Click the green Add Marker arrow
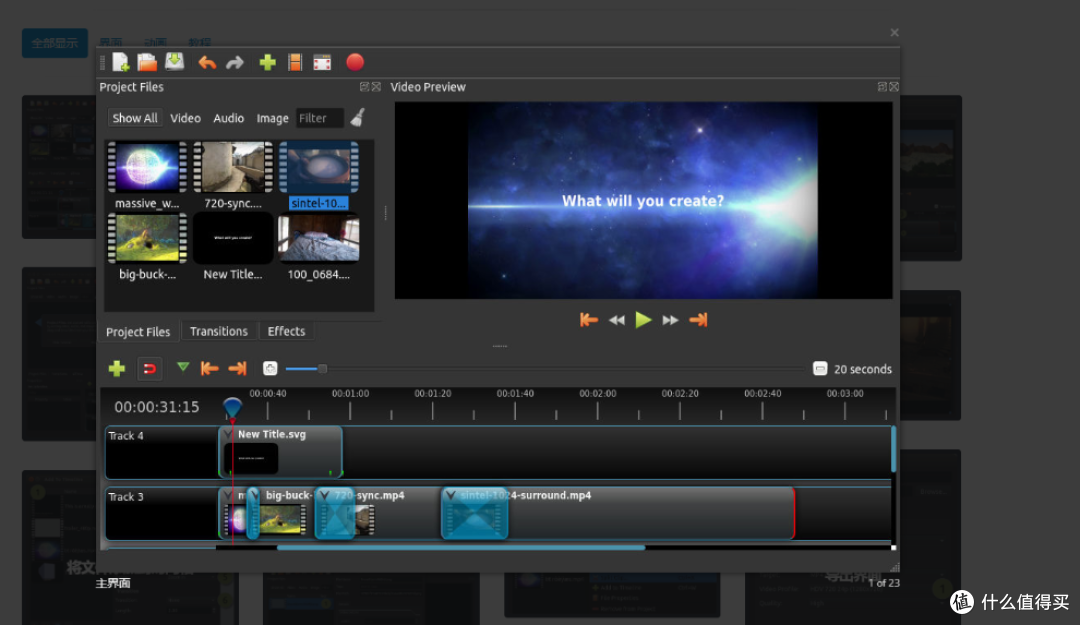 tap(183, 367)
